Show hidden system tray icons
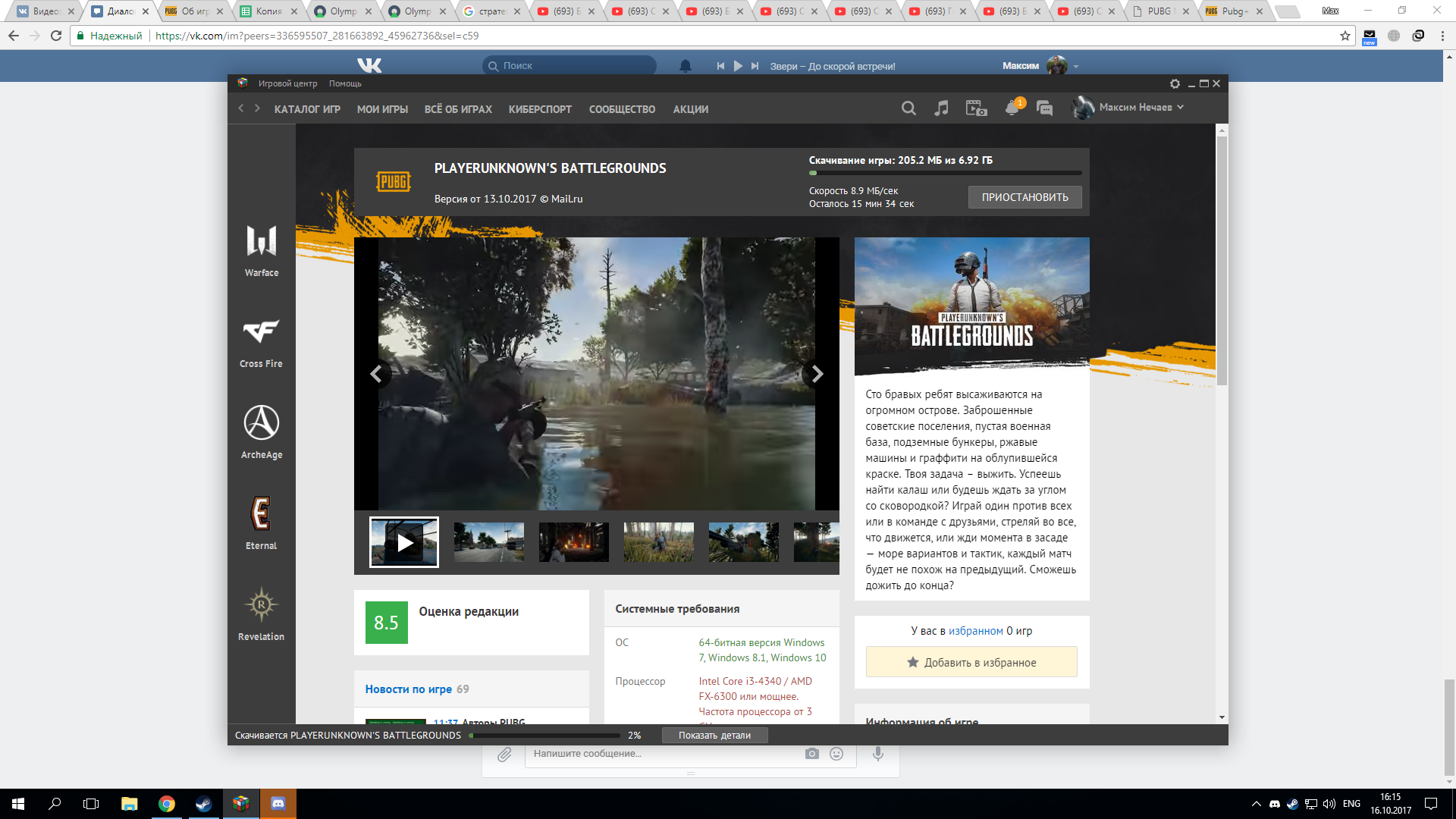The width and height of the screenshot is (1456, 819). [x=1257, y=804]
